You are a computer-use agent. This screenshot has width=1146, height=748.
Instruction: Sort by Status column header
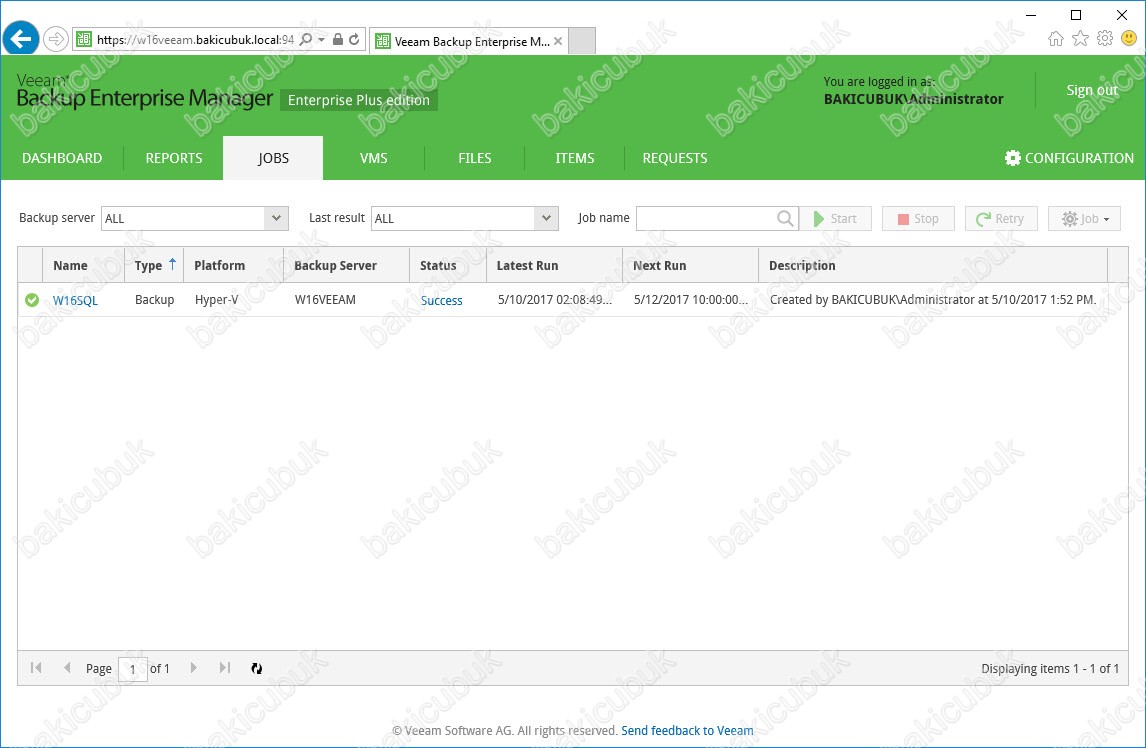click(x=448, y=265)
